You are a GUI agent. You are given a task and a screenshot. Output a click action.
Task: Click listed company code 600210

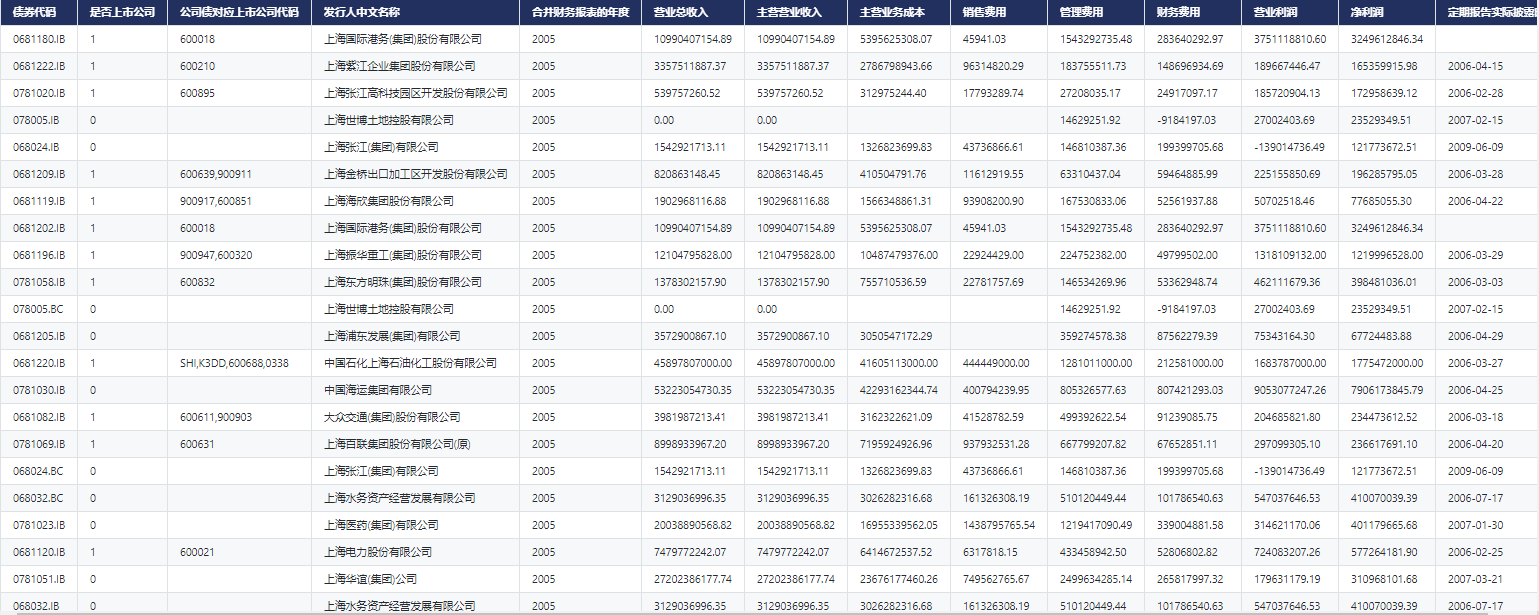198,66
